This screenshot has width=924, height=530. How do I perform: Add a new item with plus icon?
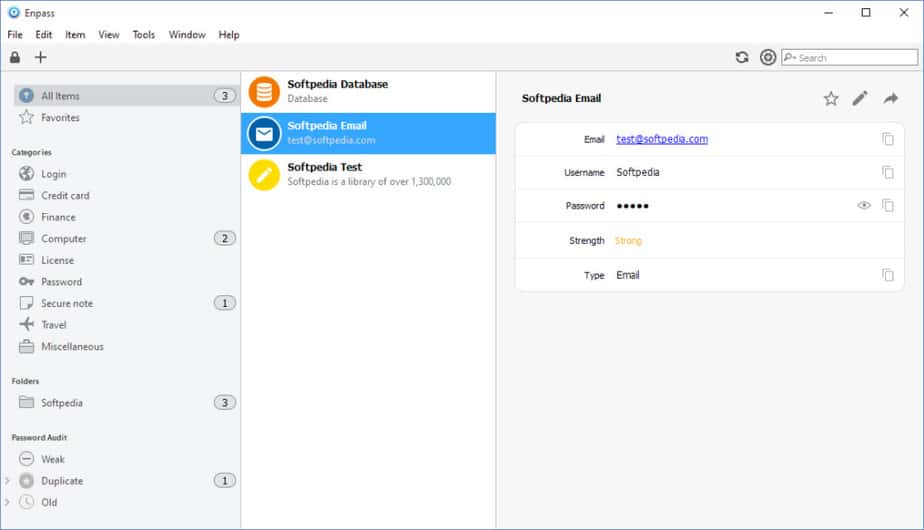coord(40,57)
